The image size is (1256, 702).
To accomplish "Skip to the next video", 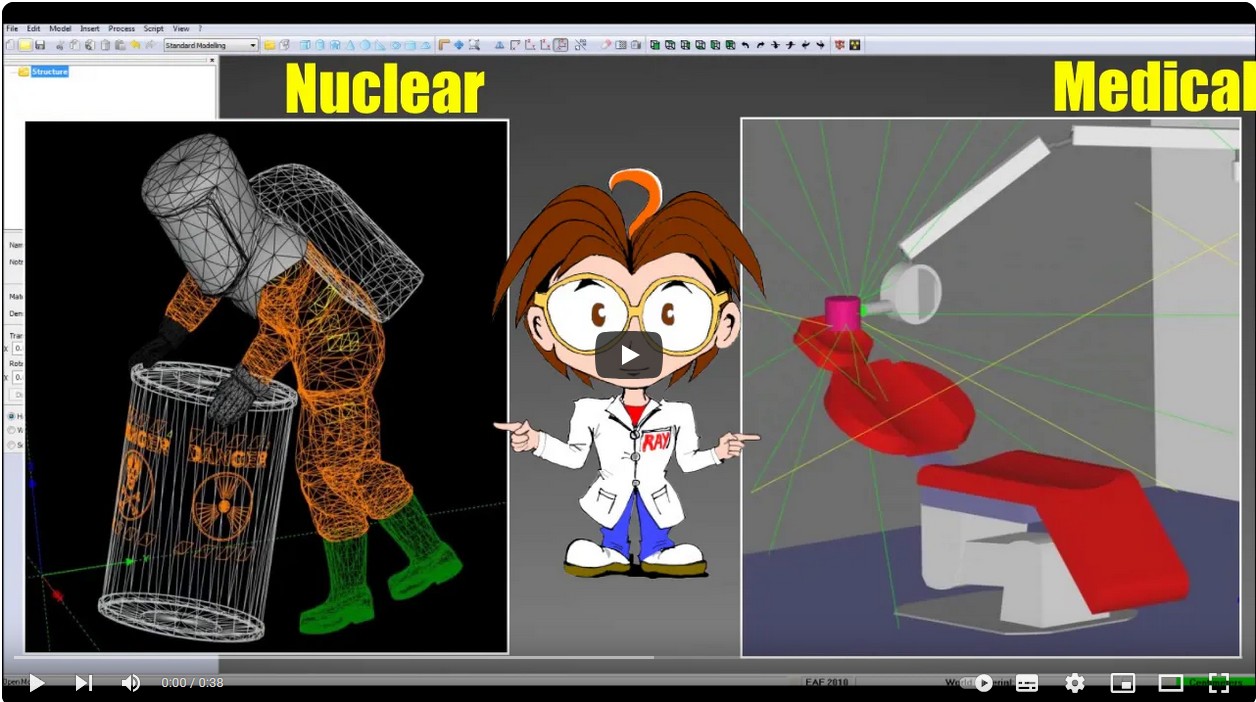I will pos(84,683).
